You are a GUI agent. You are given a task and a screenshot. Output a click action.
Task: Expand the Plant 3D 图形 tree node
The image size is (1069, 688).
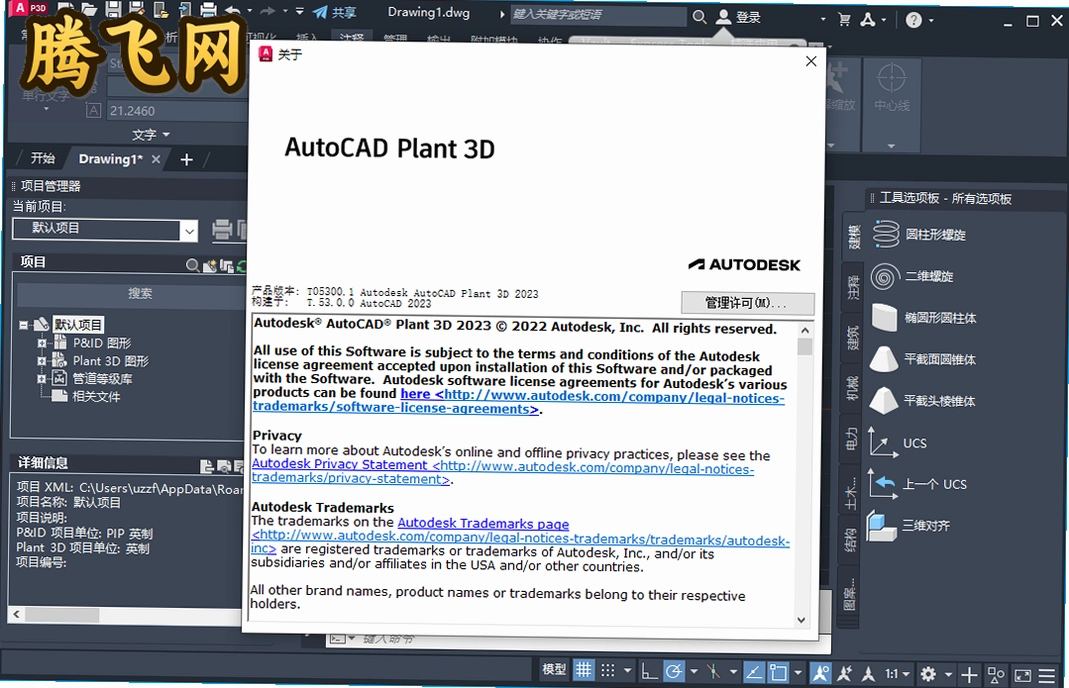[42, 361]
